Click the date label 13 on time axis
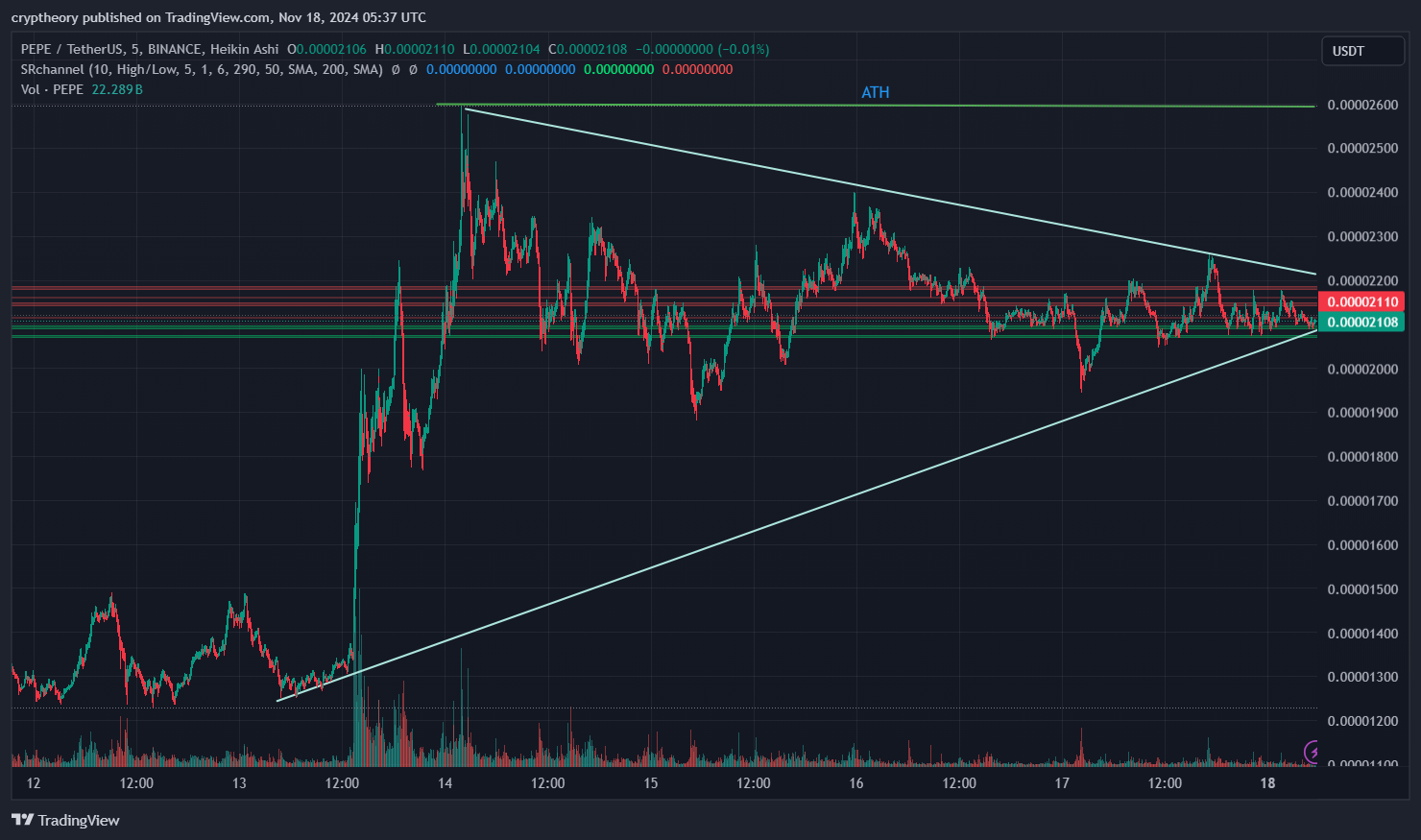The width and height of the screenshot is (1421, 840). pos(239,783)
